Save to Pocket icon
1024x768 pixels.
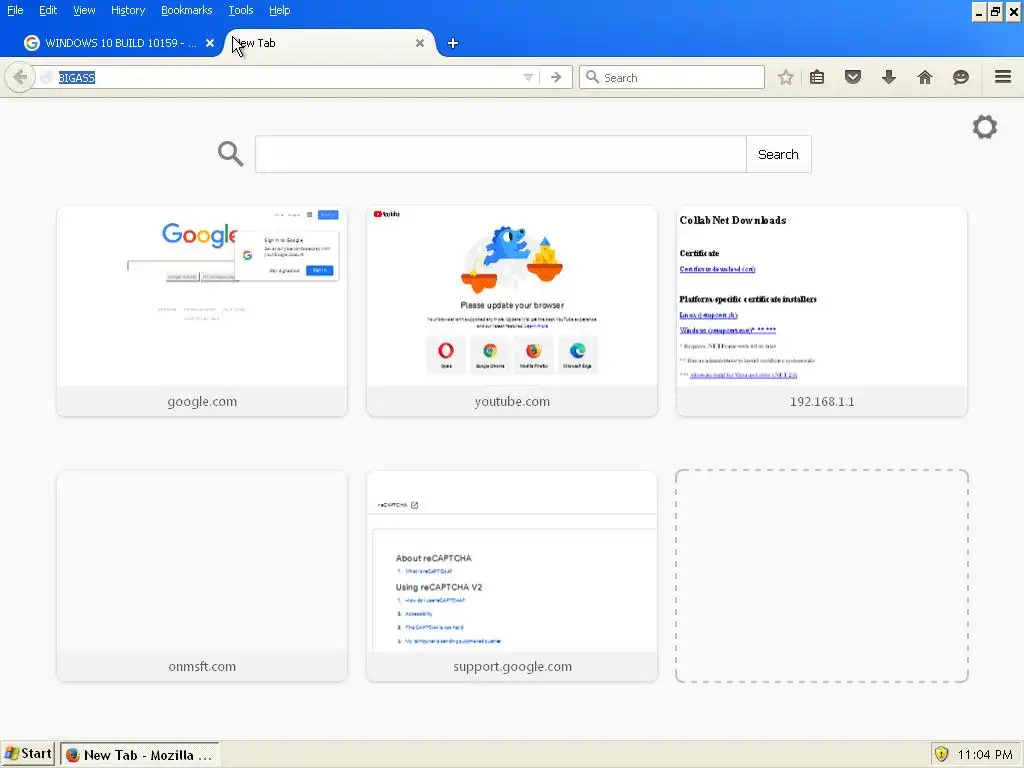pyautogui.click(x=853, y=77)
